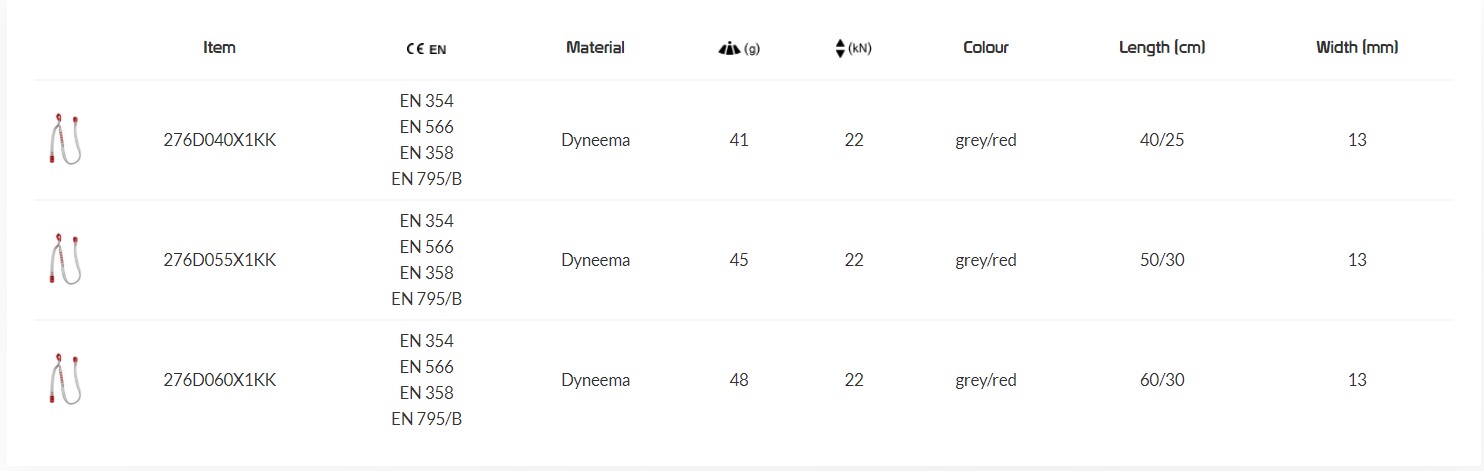Click the Length (cm) column header

pos(1162,47)
